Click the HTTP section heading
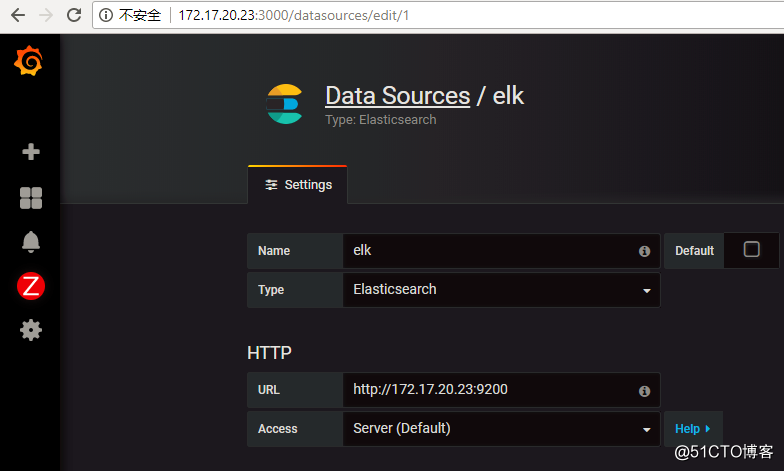 pyautogui.click(x=269, y=353)
